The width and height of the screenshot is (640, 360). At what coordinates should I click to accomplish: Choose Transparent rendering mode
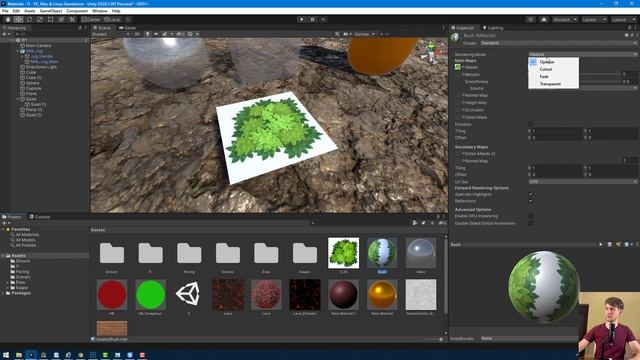point(553,84)
